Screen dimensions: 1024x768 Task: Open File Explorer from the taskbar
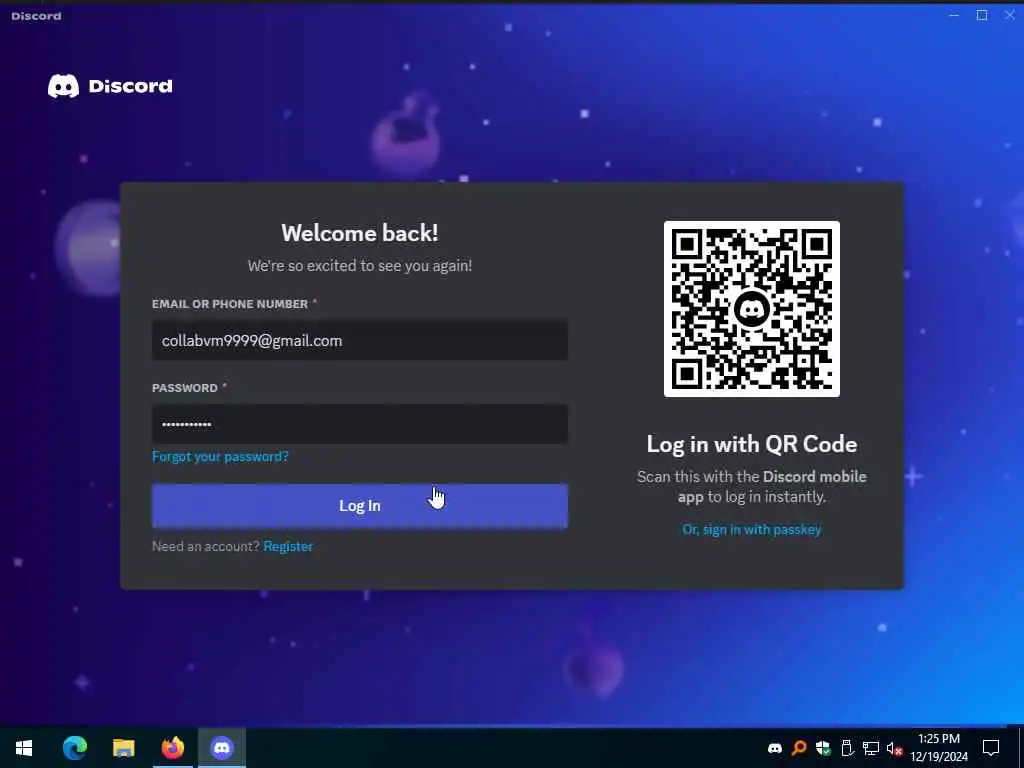coord(123,748)
